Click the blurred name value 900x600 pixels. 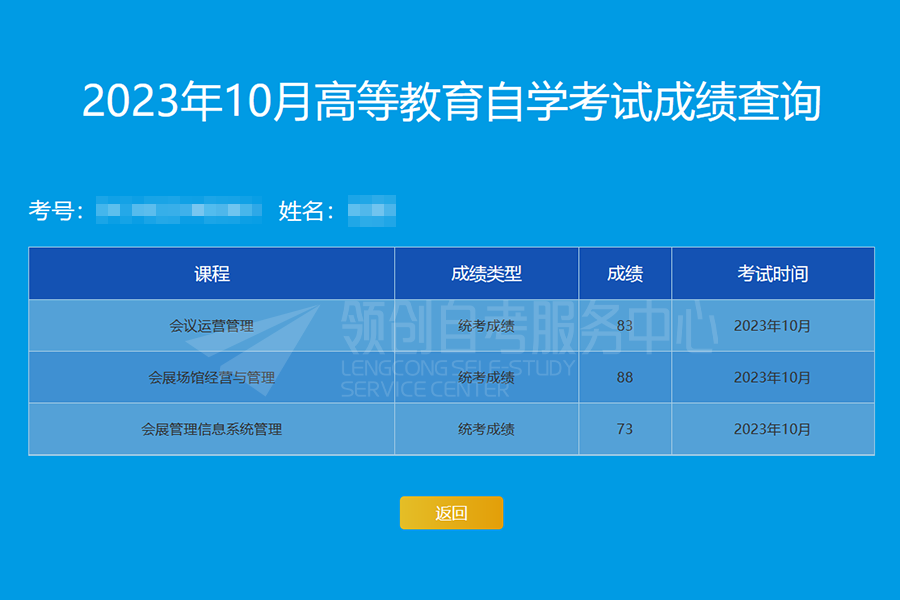[x=372, y=211]
